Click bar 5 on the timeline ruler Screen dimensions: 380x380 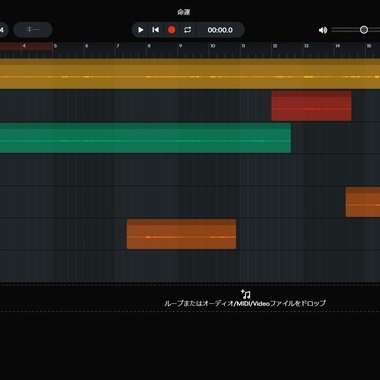[55, 46]
